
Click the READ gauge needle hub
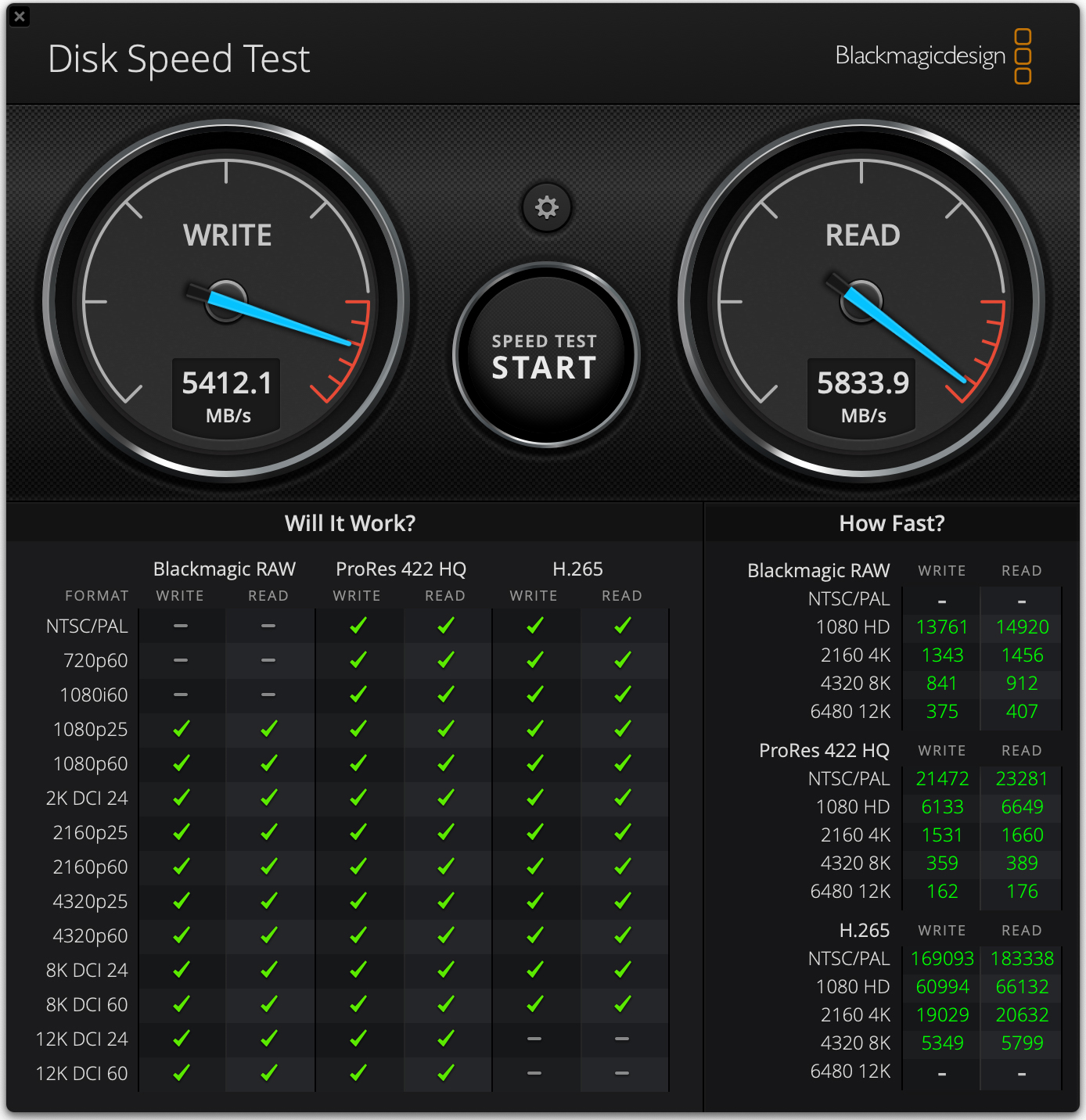pyautogui.click(x=861, y=301)
